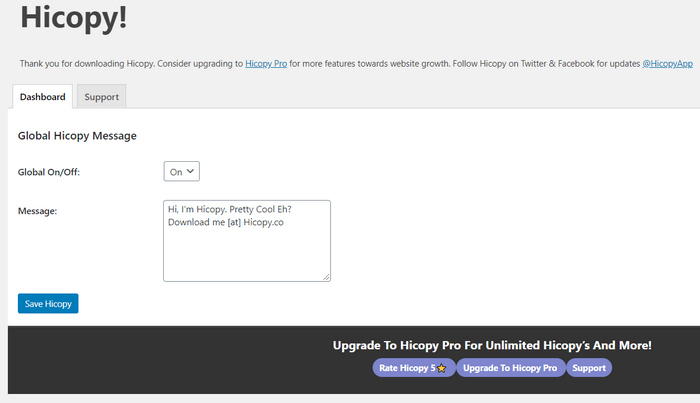The image size is (700, 403).
Task: Follow the Hicopy Pro link
Action: click(266, 64)
